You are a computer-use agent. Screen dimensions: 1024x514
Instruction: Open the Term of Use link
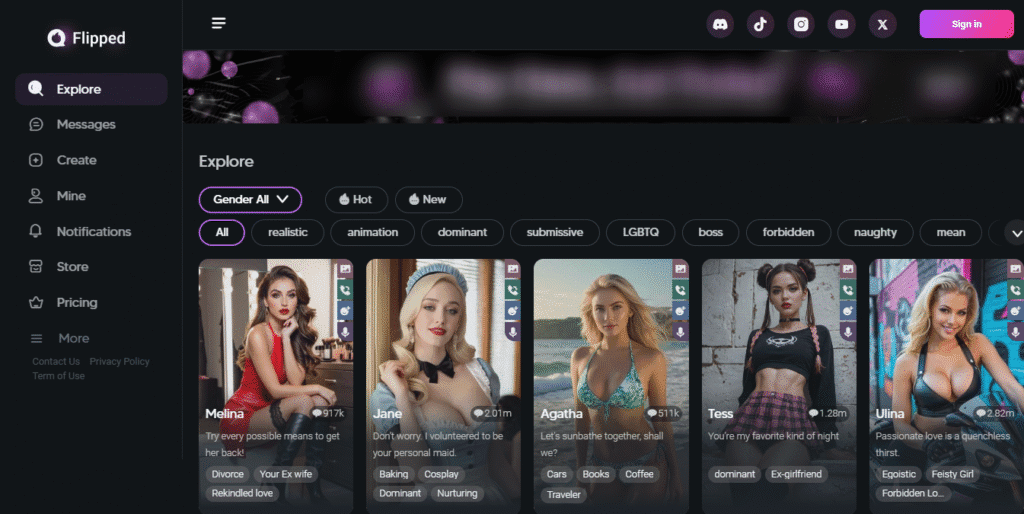59,376
